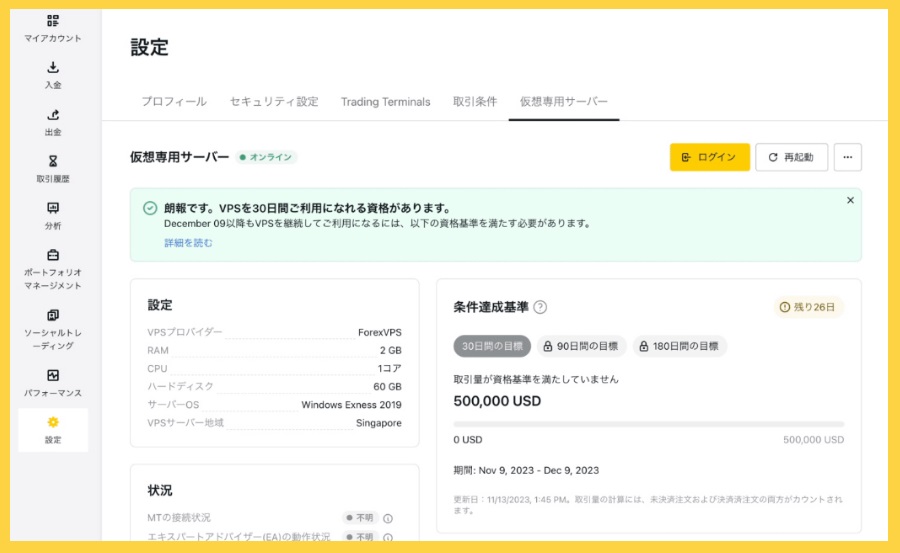
Task: Open the 入金 deposit icon in sidebar
Action: pyautogui.click(x=53, y=68)
